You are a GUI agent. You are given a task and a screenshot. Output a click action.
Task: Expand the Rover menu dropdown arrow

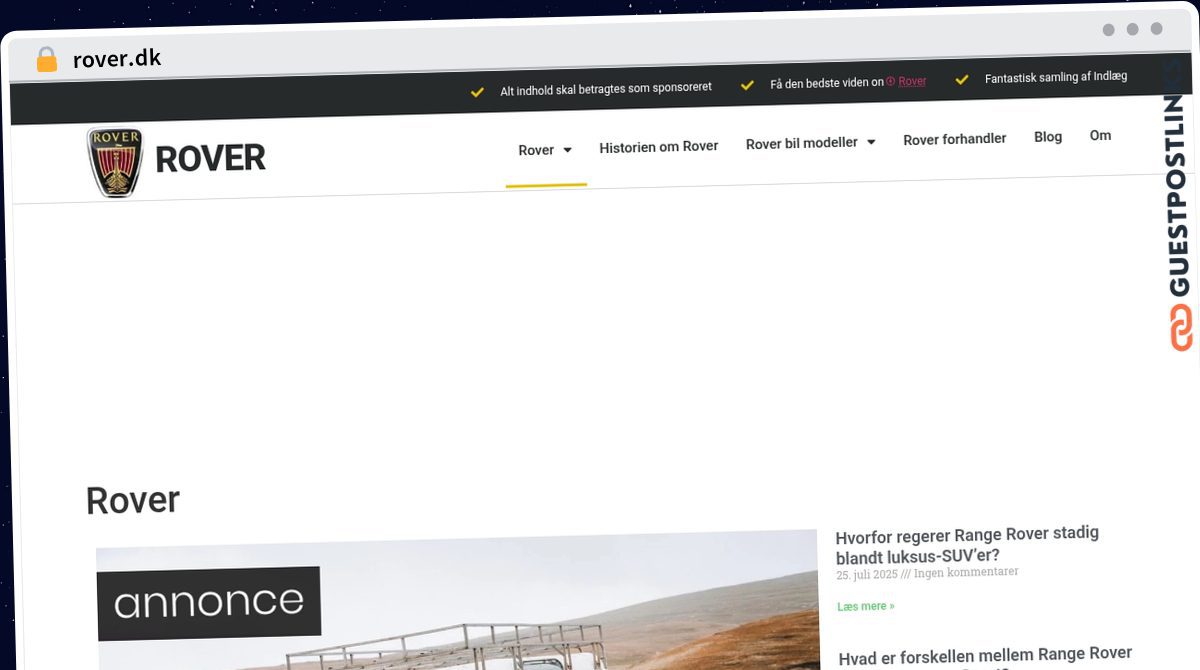[x=567, y=150]
